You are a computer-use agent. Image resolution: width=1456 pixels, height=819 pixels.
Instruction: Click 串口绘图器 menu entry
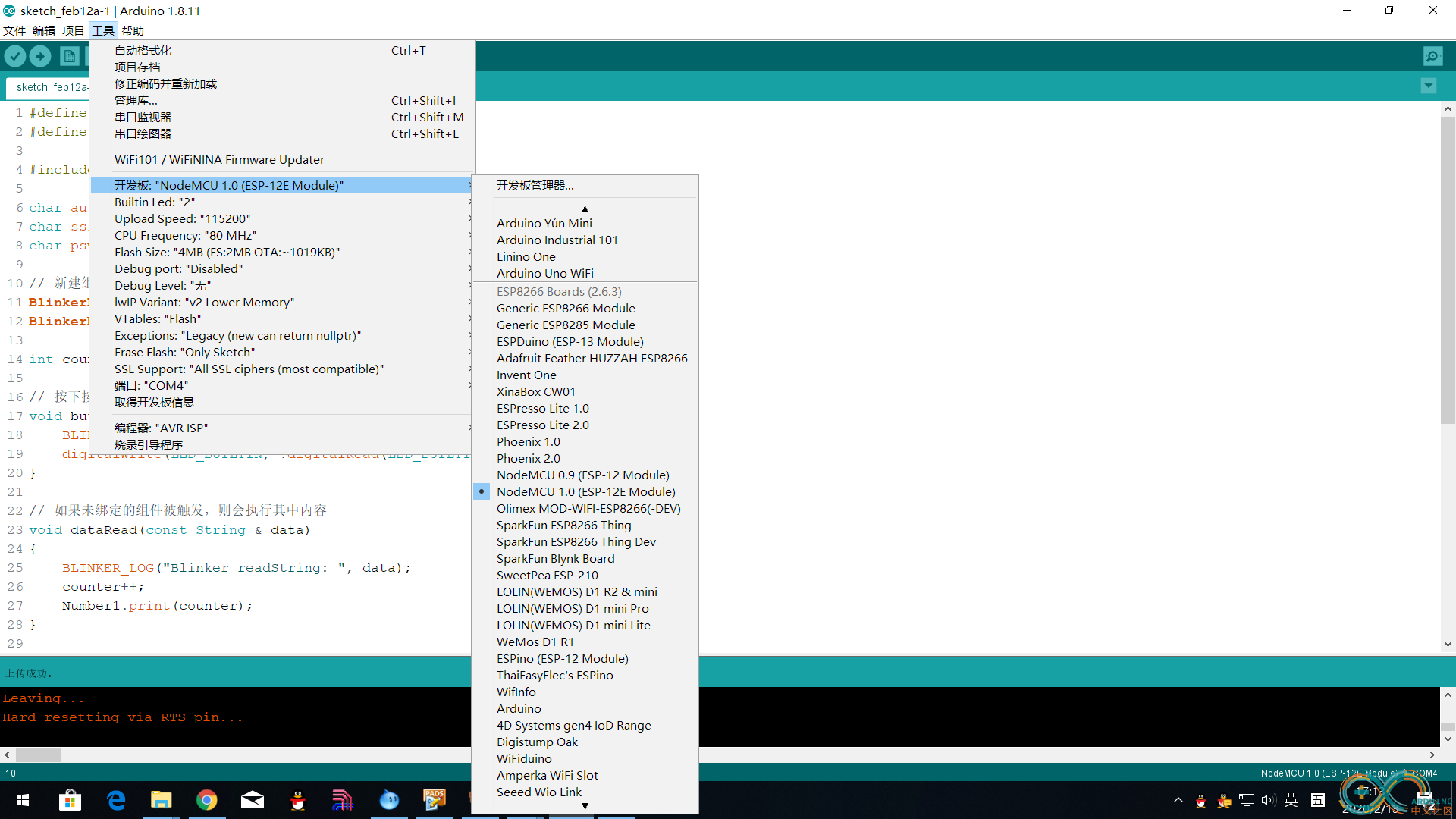pos(282,133)
